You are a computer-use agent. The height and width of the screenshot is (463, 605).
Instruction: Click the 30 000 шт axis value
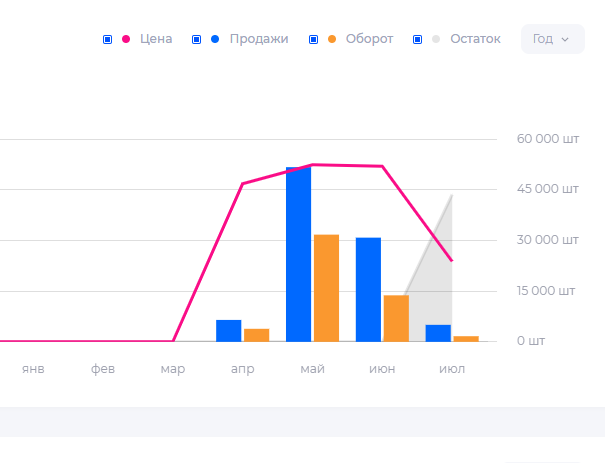tap(548, 240)
